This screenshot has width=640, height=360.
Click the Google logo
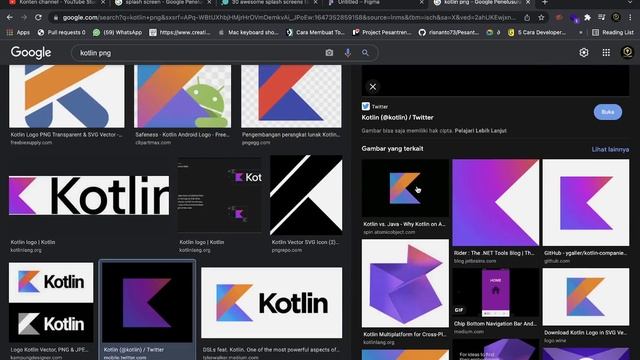click(x=31, y=53)
